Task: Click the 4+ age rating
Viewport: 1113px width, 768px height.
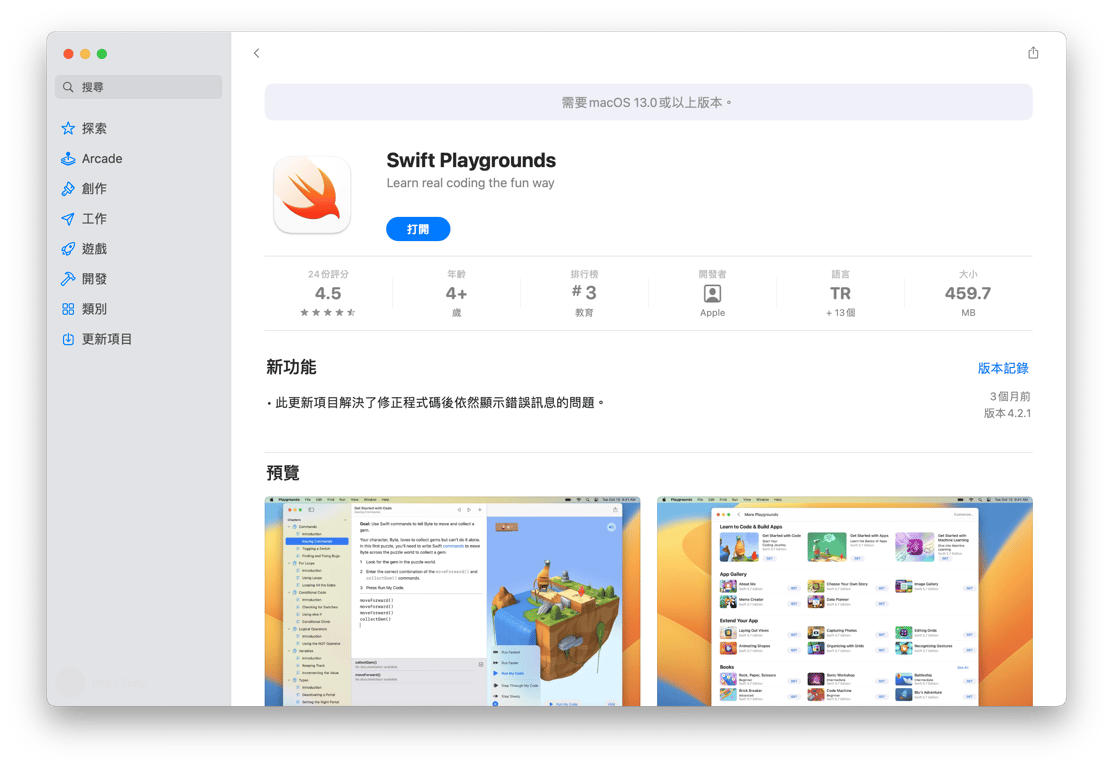Action: coord(456,293)
